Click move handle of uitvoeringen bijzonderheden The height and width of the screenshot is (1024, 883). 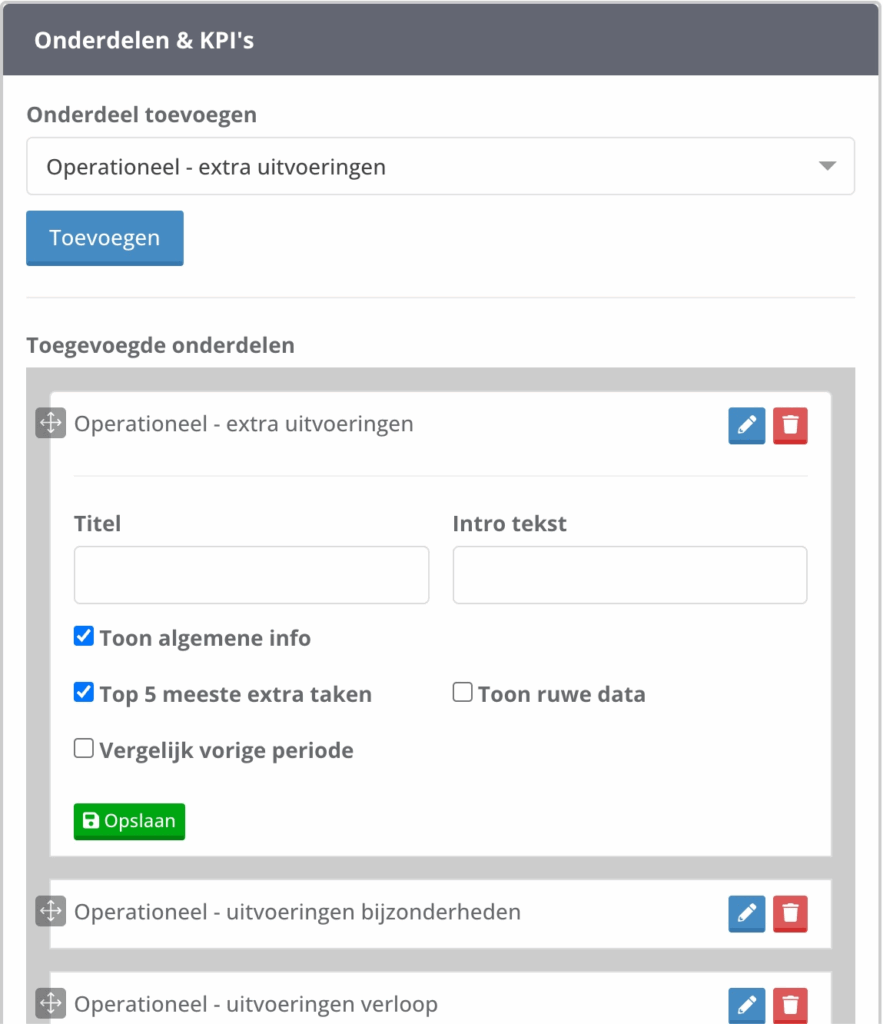[50, 911]
